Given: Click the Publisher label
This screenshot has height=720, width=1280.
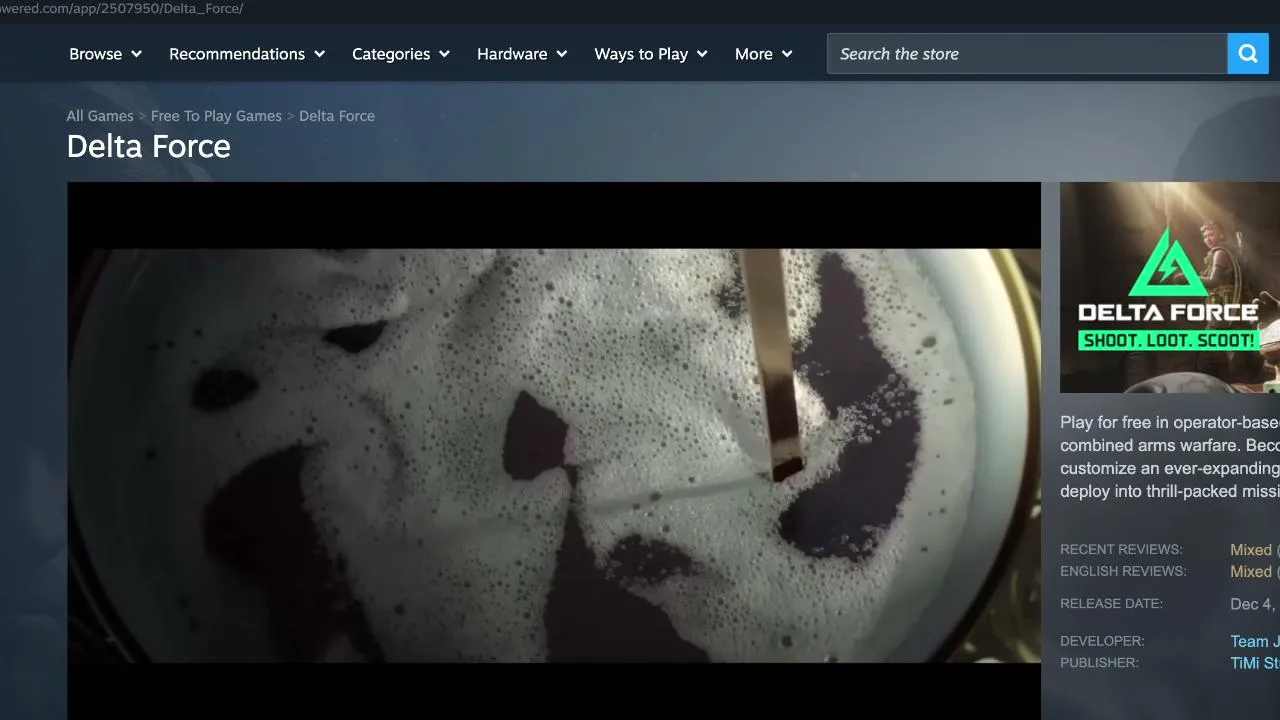Looking at the screenshot, I should [x=1099, y=663].
